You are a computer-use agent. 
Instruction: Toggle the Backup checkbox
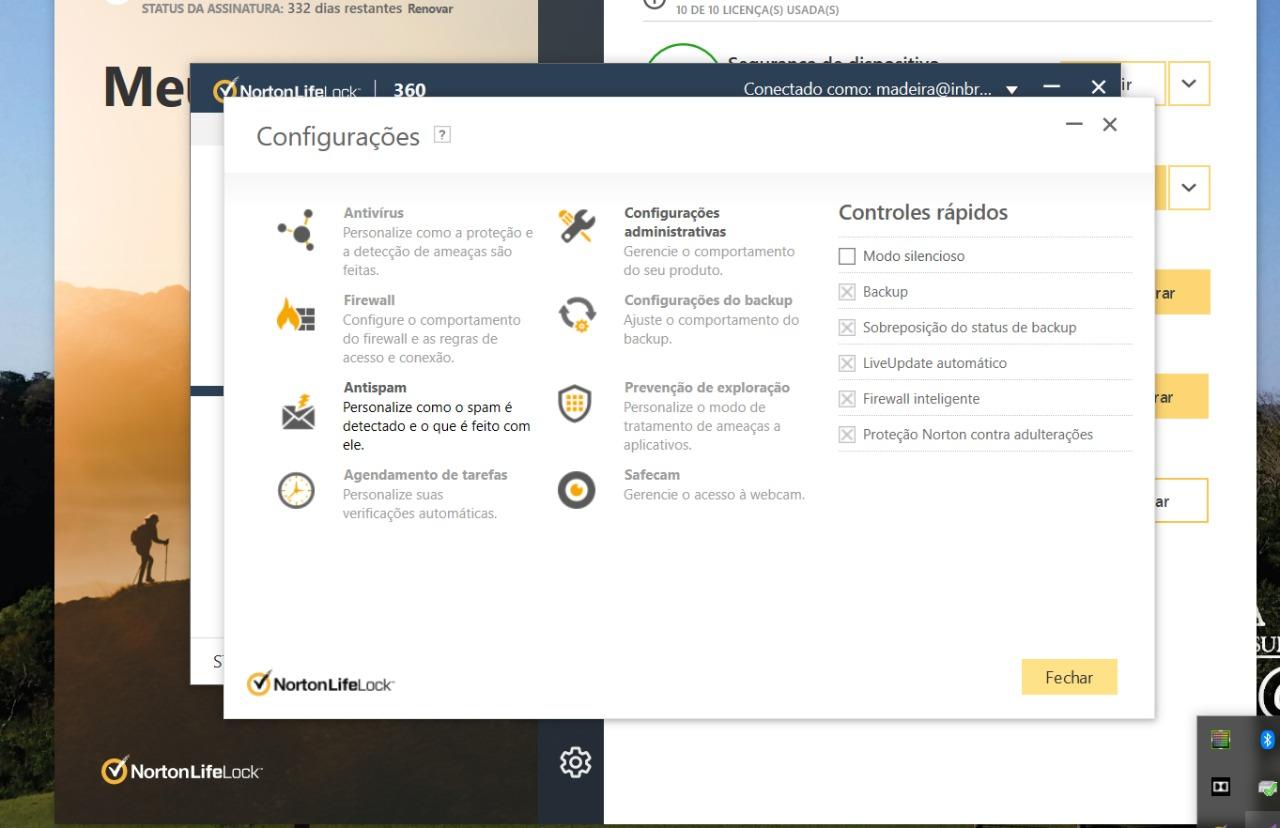pos(847,292)
